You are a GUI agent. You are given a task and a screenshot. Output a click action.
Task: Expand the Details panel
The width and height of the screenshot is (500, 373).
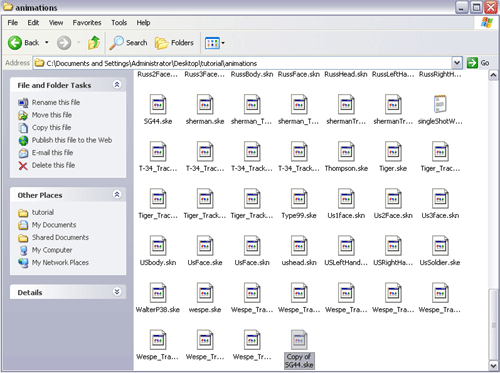[117, 292]
